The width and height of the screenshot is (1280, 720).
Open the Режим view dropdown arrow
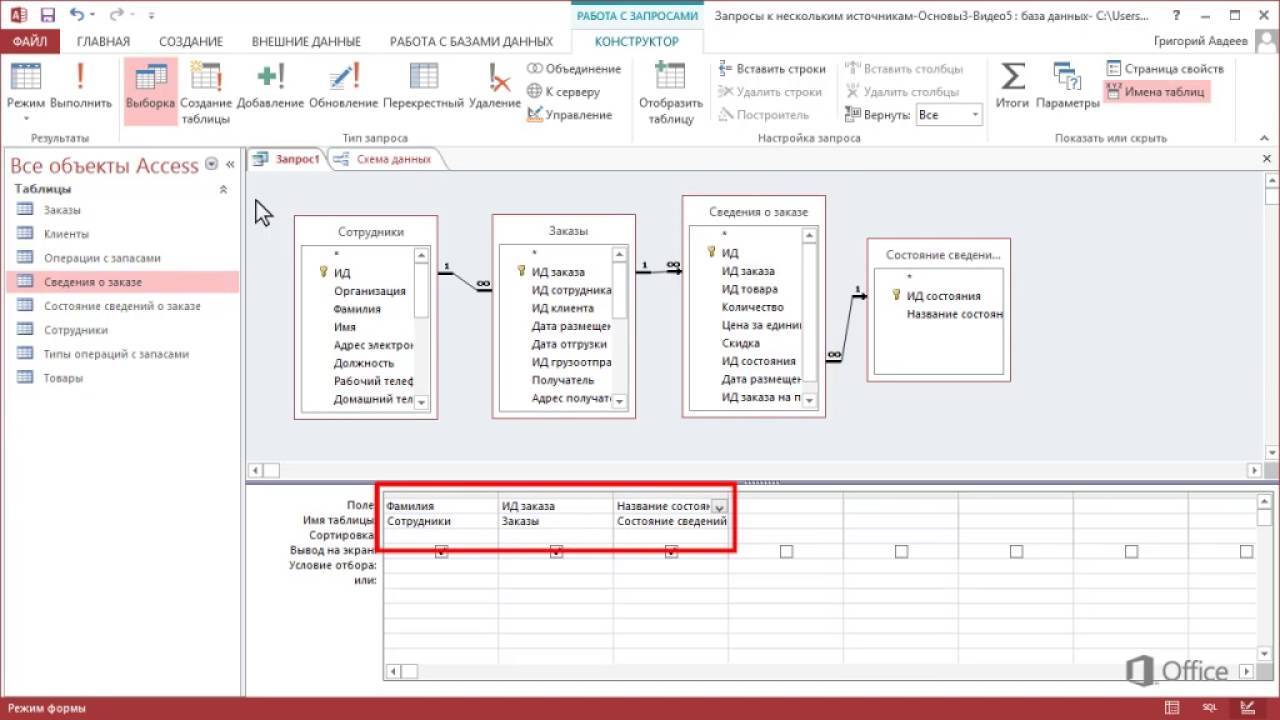click(25, 119)
